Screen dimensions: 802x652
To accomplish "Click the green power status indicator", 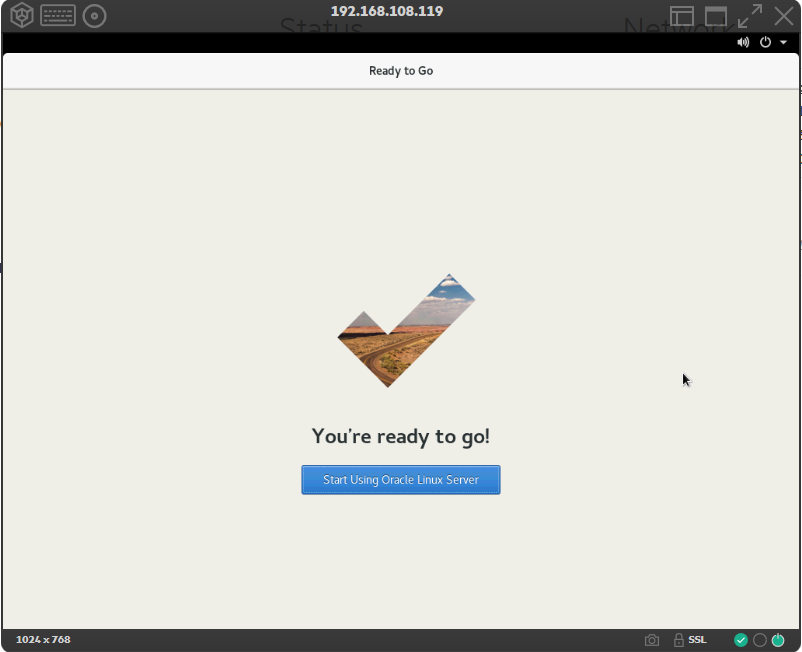I will click(x=778, y=640).
